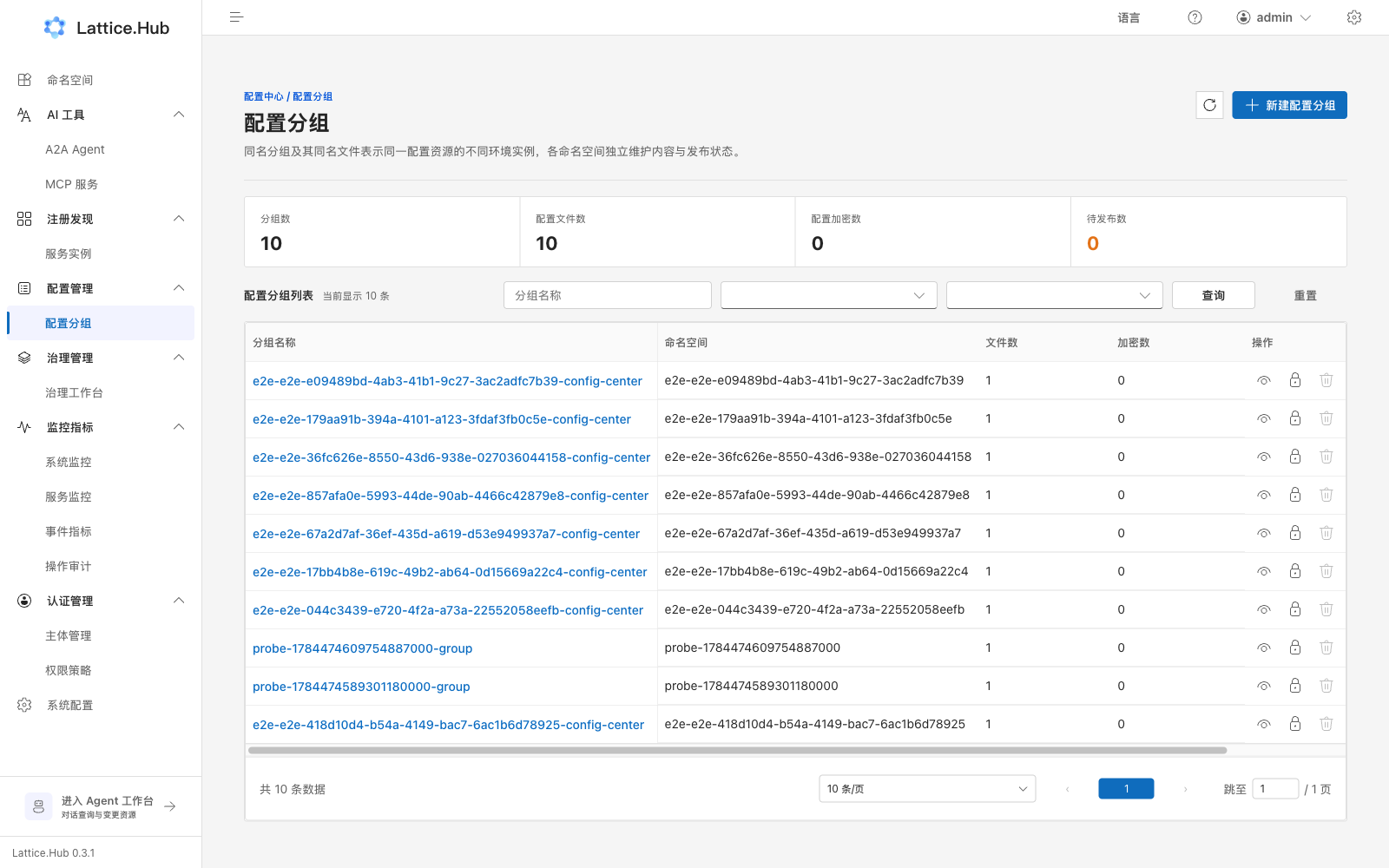The image size is (1389, 868).
Task: Click the 系统配置 gear icon in sidebar
Action: point(24,705)
